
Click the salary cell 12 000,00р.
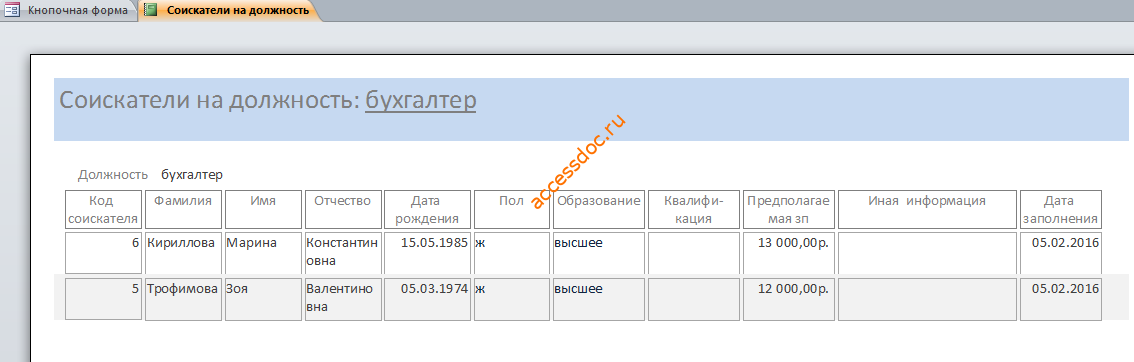pos(788,299)
